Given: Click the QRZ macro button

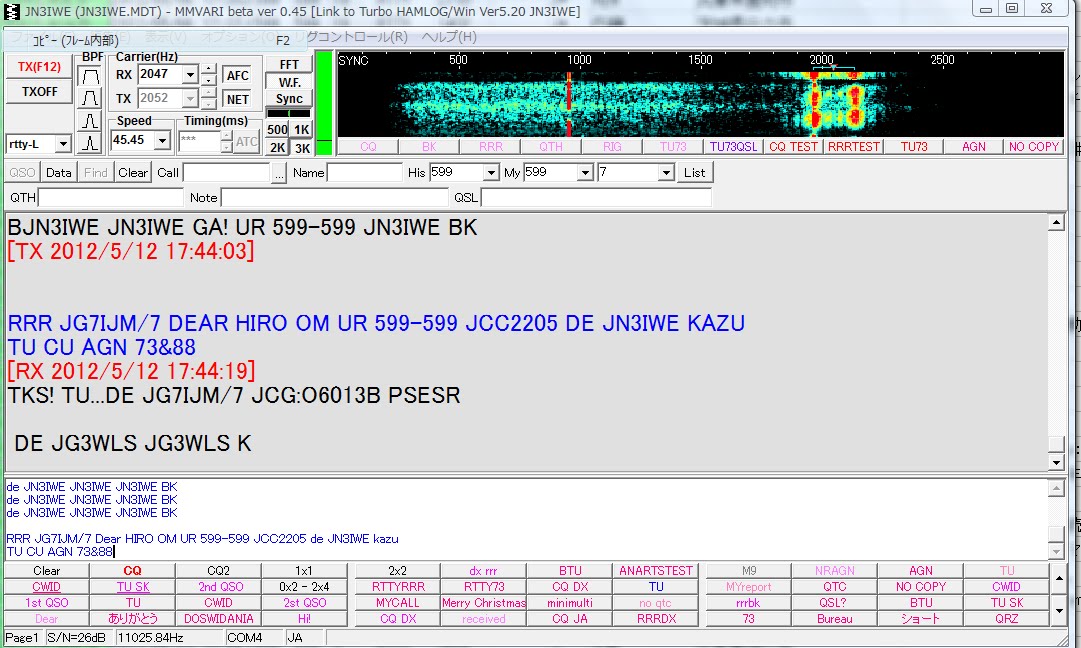Looking at the screenshot, I should pos(1007,618).
